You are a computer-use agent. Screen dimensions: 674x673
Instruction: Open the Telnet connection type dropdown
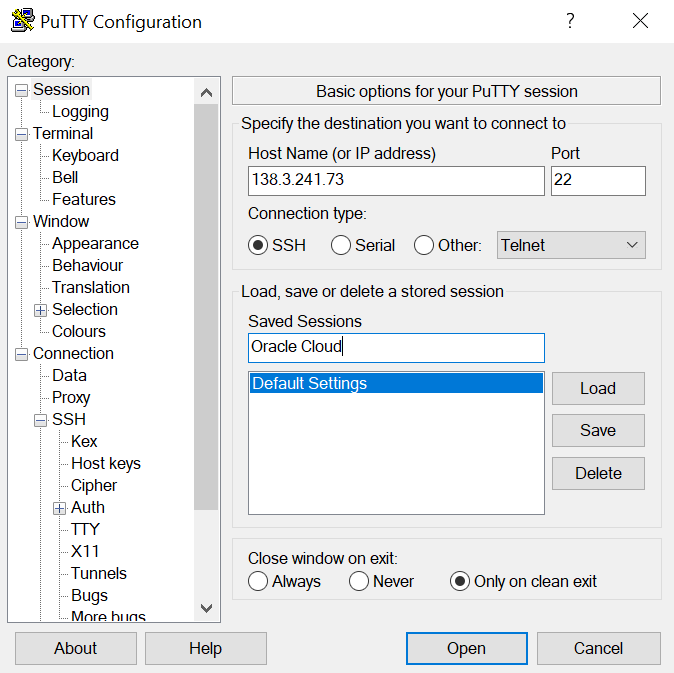[570, 245]
